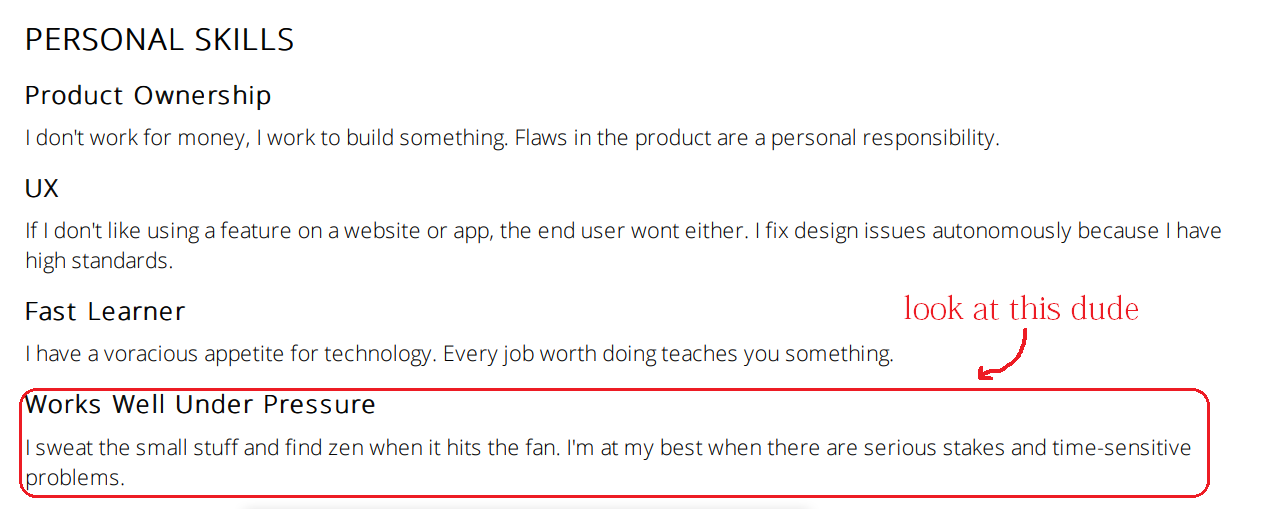Screen dimensions: 1262x509
Task: Click the red 'look at this dude' annotation
Action: coord(1021,308)
